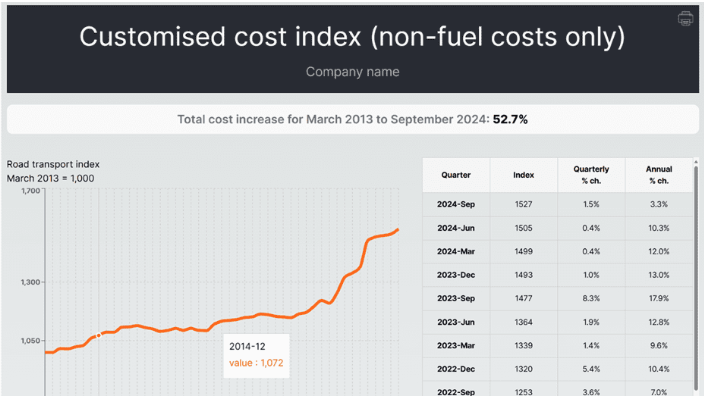Click the highlighted 2014-12 data point marker

99,335
